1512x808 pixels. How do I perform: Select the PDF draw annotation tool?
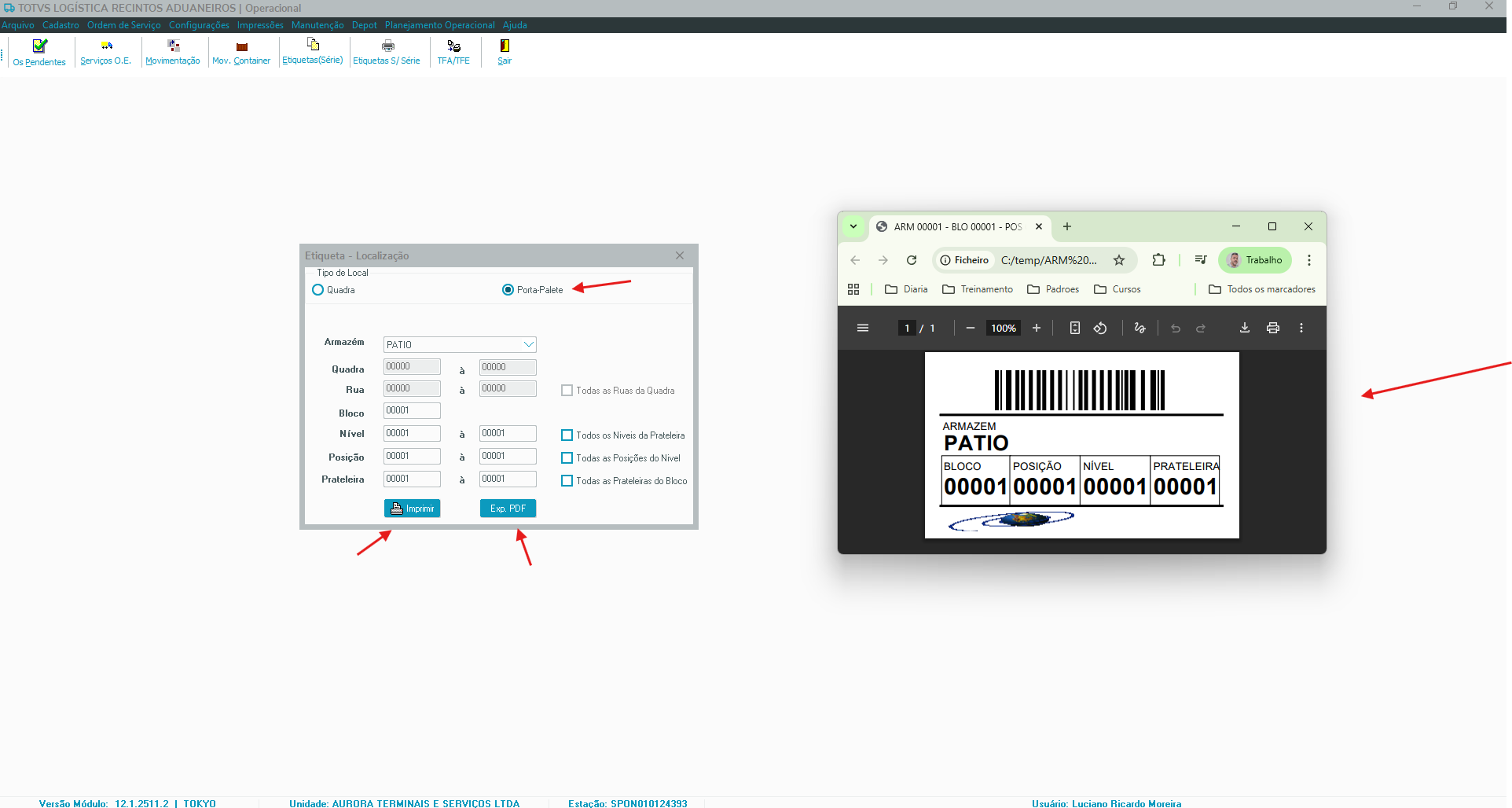coord(1140,328)
